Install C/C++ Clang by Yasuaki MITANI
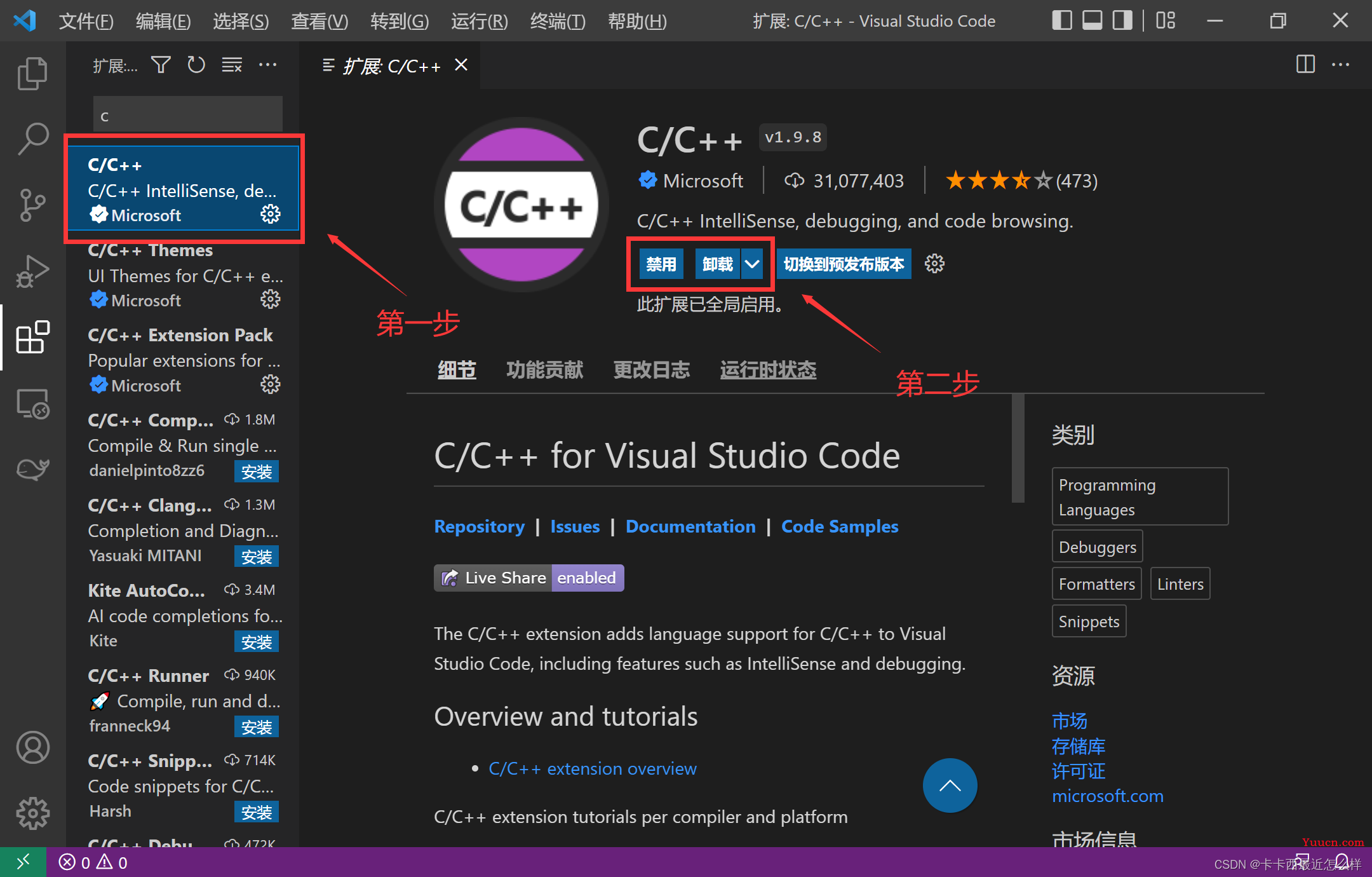The width and height of the screenshot is (1372, 877). click(257, 557)
